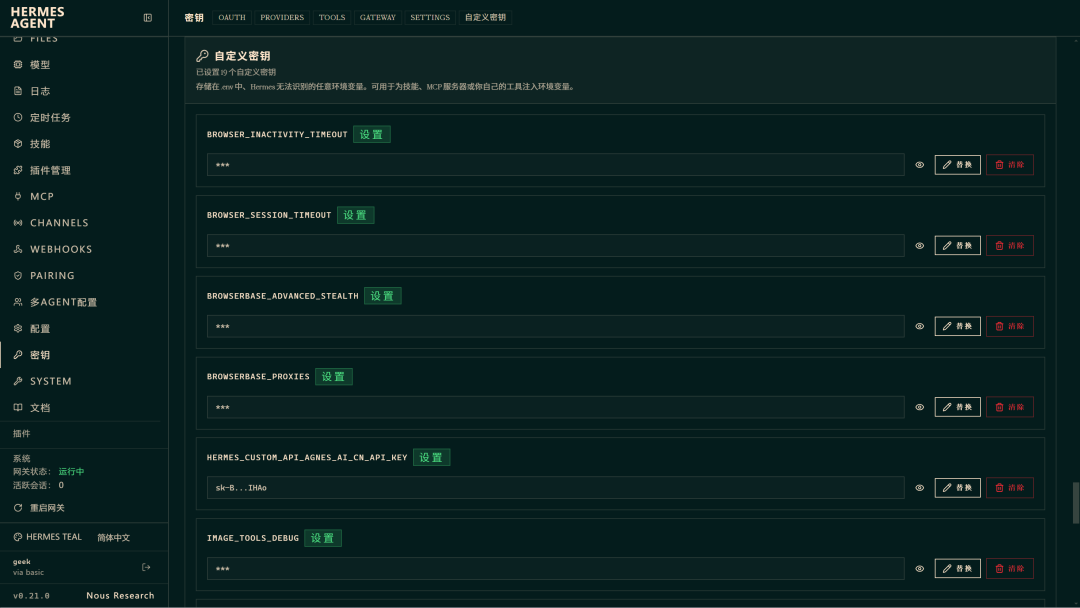This screenshot has height=608, width=1080.
Task: Reveal IMAGE_TOOLS_DEBUG value with eye icon
Action: (920, 569)
